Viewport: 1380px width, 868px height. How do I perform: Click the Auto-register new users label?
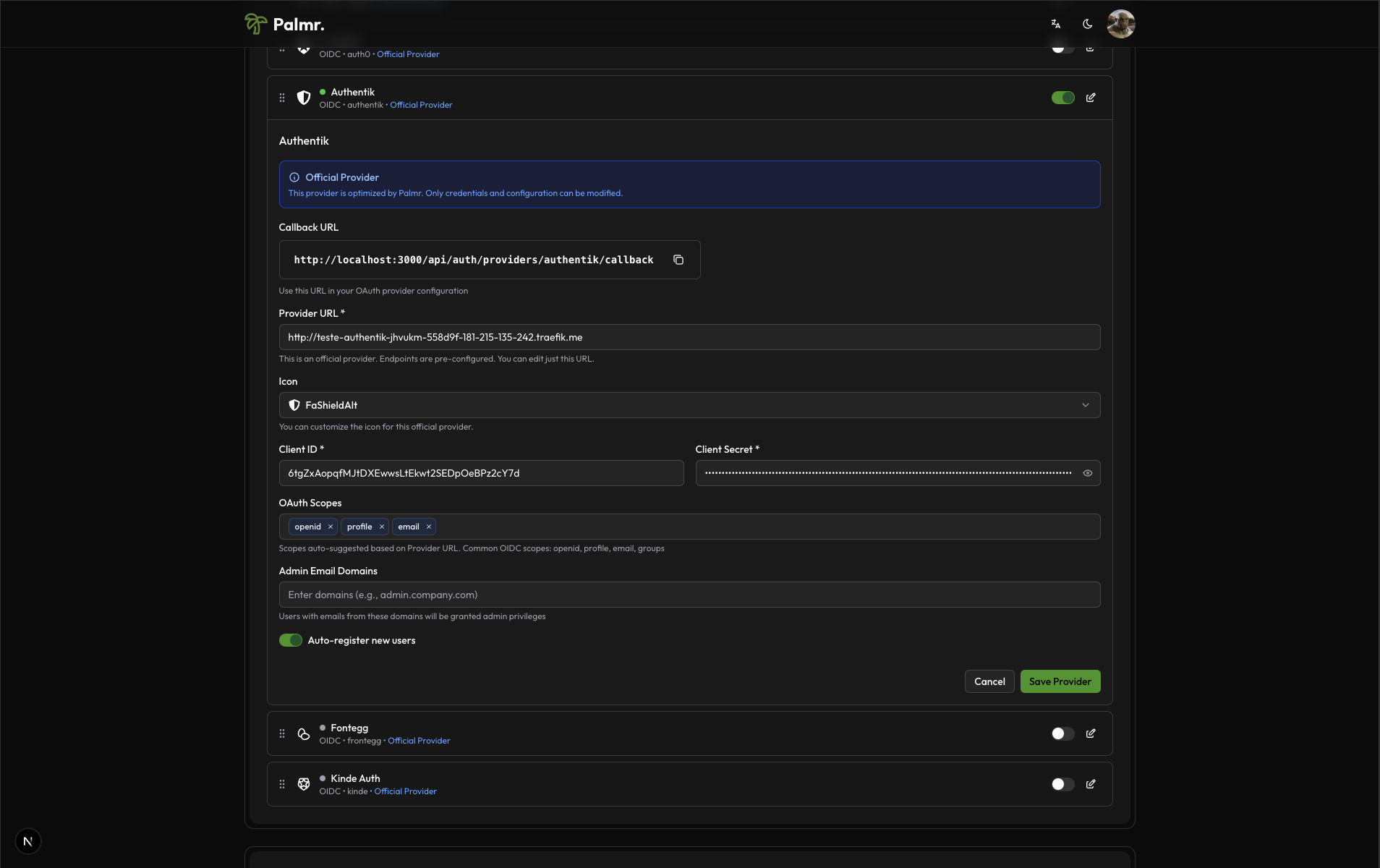tap(362, 640)
